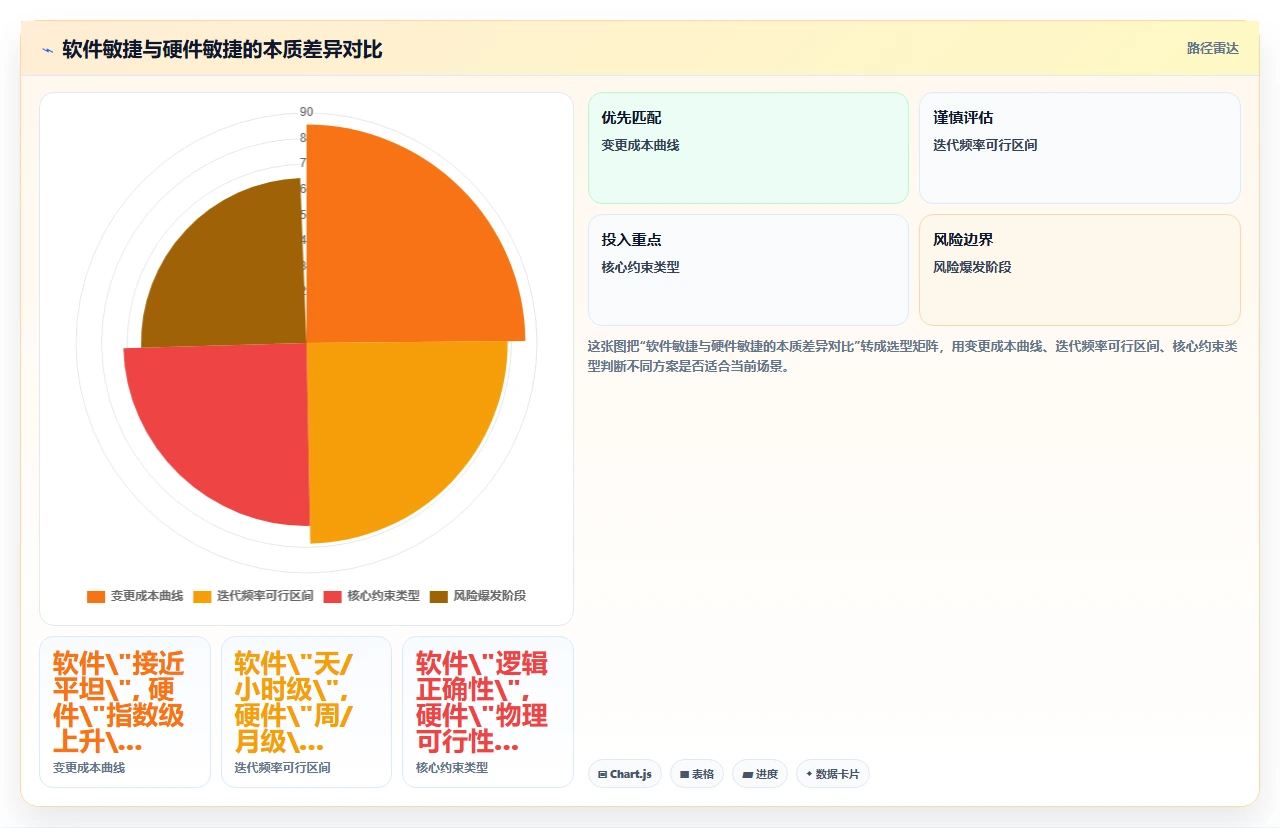Click the 软件"逻辑正确性" stat card headline

tap(482, 703)
